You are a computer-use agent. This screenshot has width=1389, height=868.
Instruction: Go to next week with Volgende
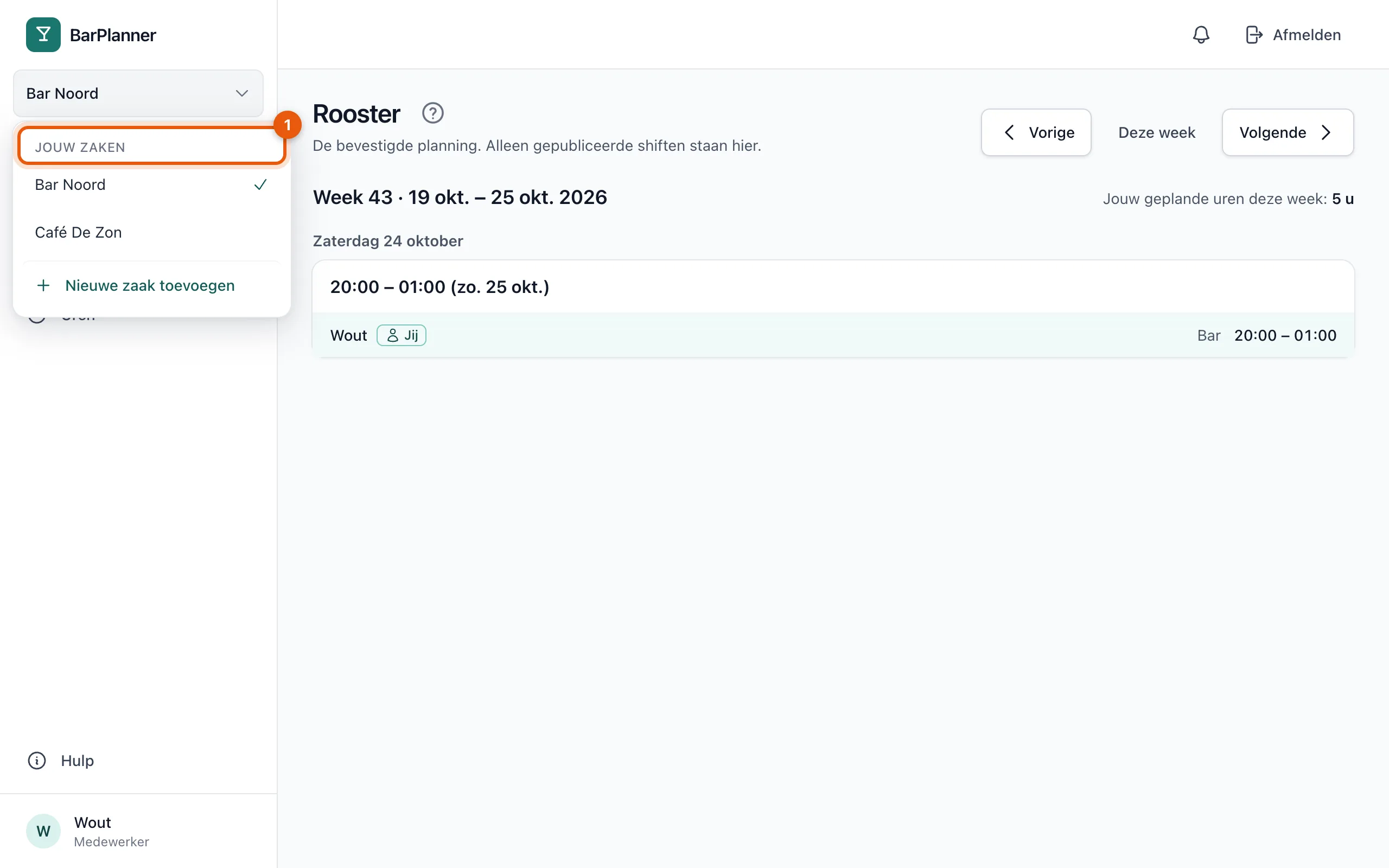[1288, 132]
